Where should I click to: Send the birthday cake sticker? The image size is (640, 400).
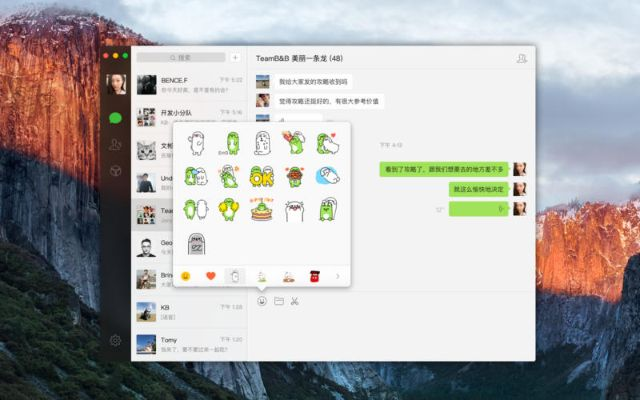pos(261,209)
